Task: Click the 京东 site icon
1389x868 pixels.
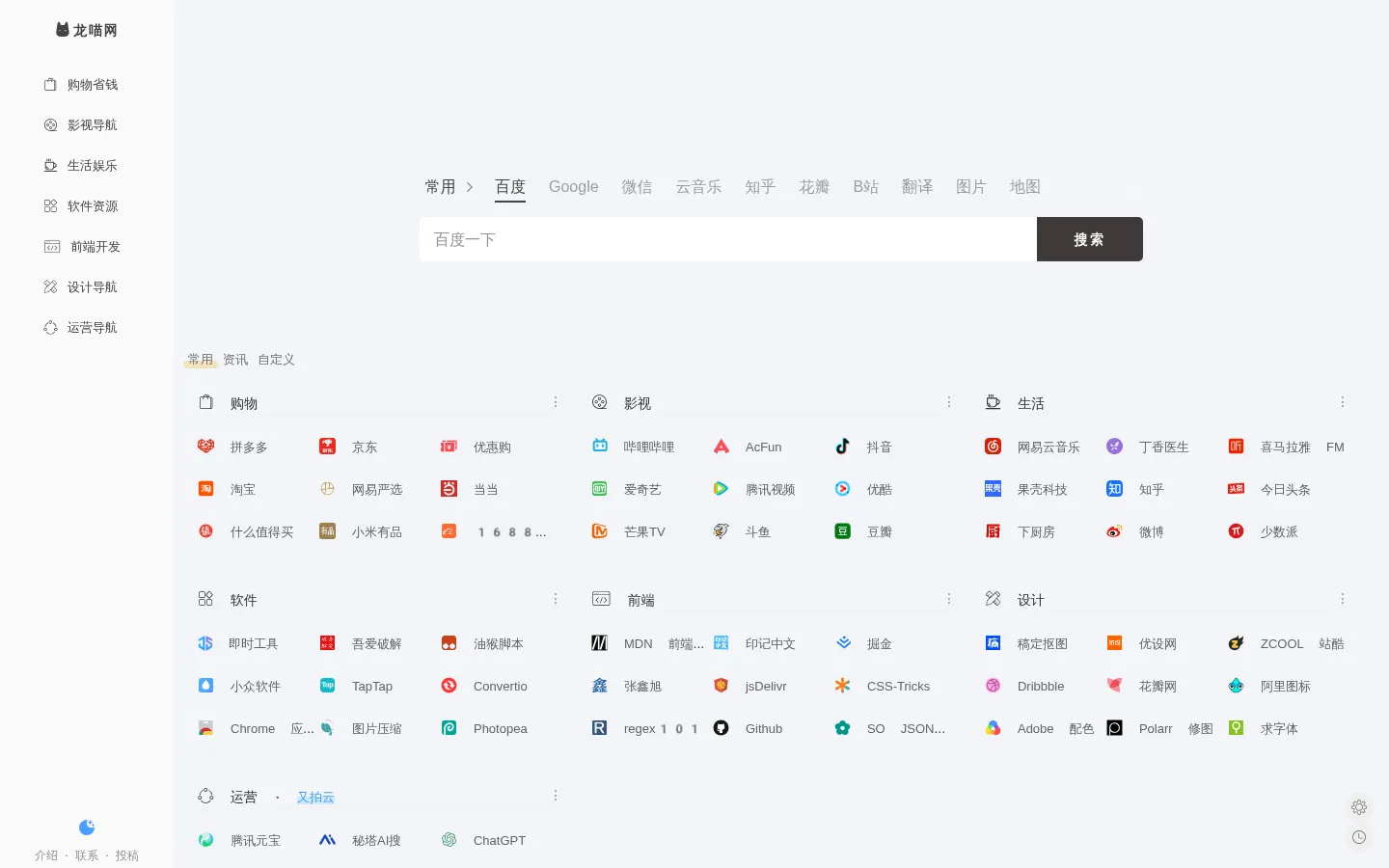Action: (x=327, y=447)
